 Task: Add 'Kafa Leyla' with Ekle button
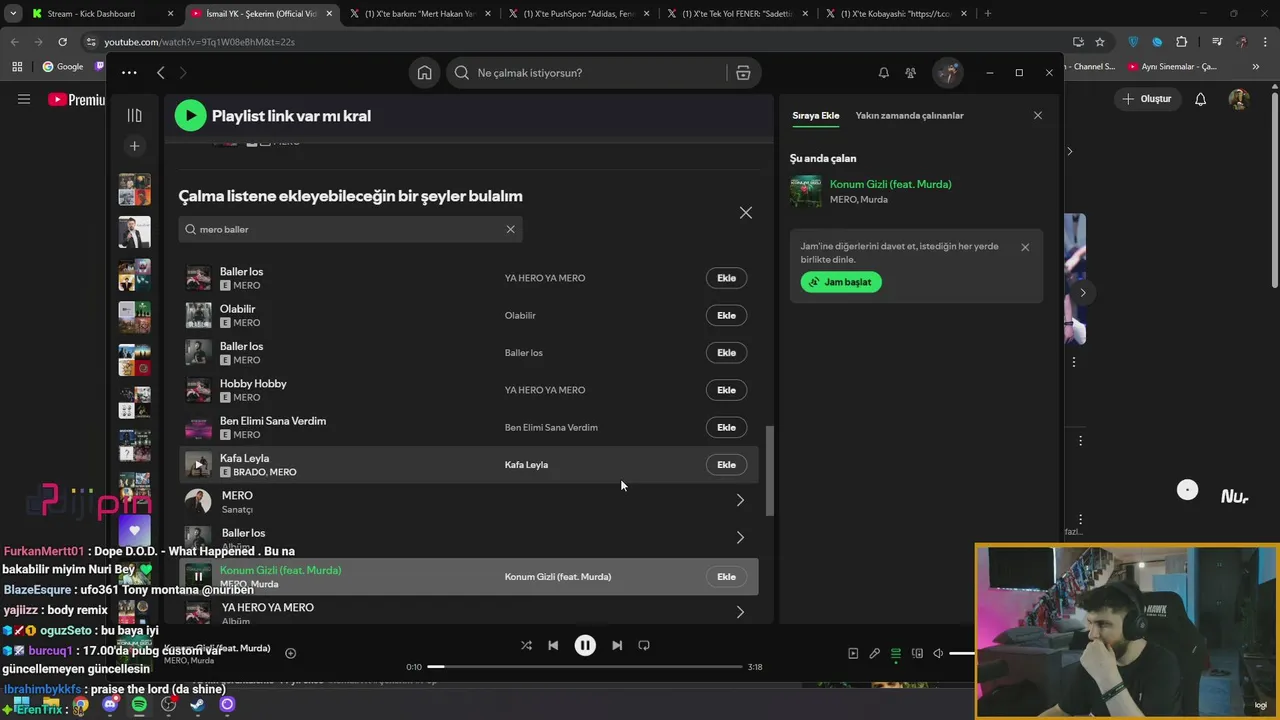click(726, 465)
